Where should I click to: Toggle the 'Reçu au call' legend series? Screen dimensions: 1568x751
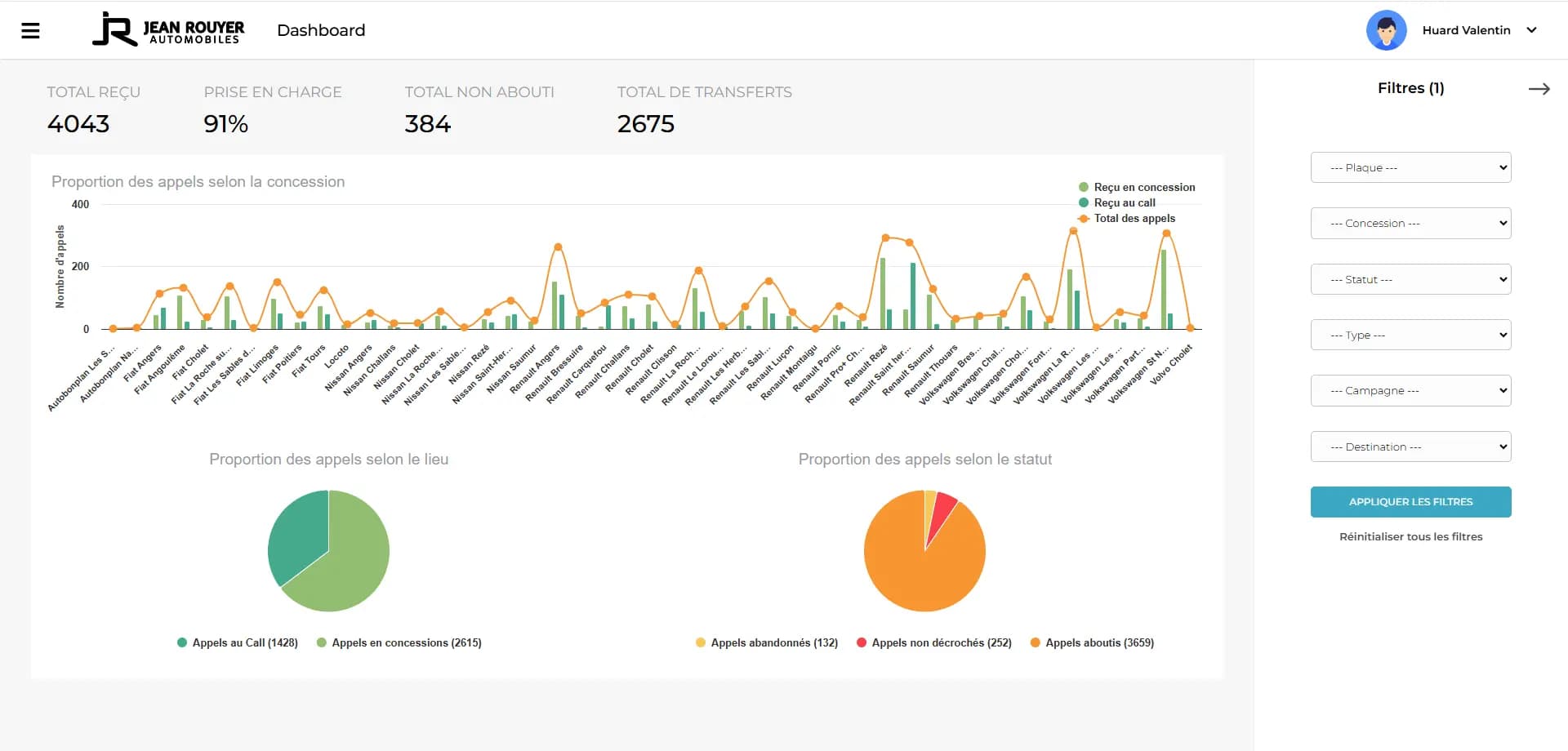[1124, 202]
